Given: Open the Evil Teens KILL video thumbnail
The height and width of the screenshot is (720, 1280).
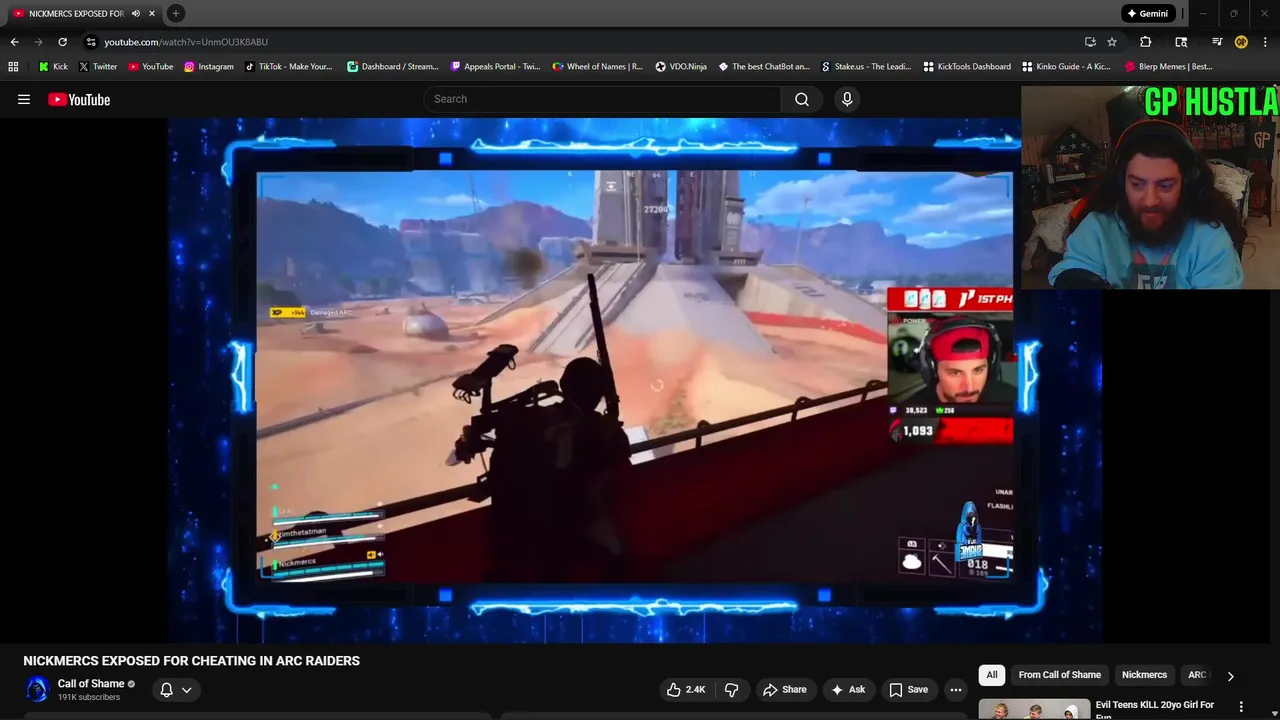Looking at the screenshot, I should [x=1034, y=709].
